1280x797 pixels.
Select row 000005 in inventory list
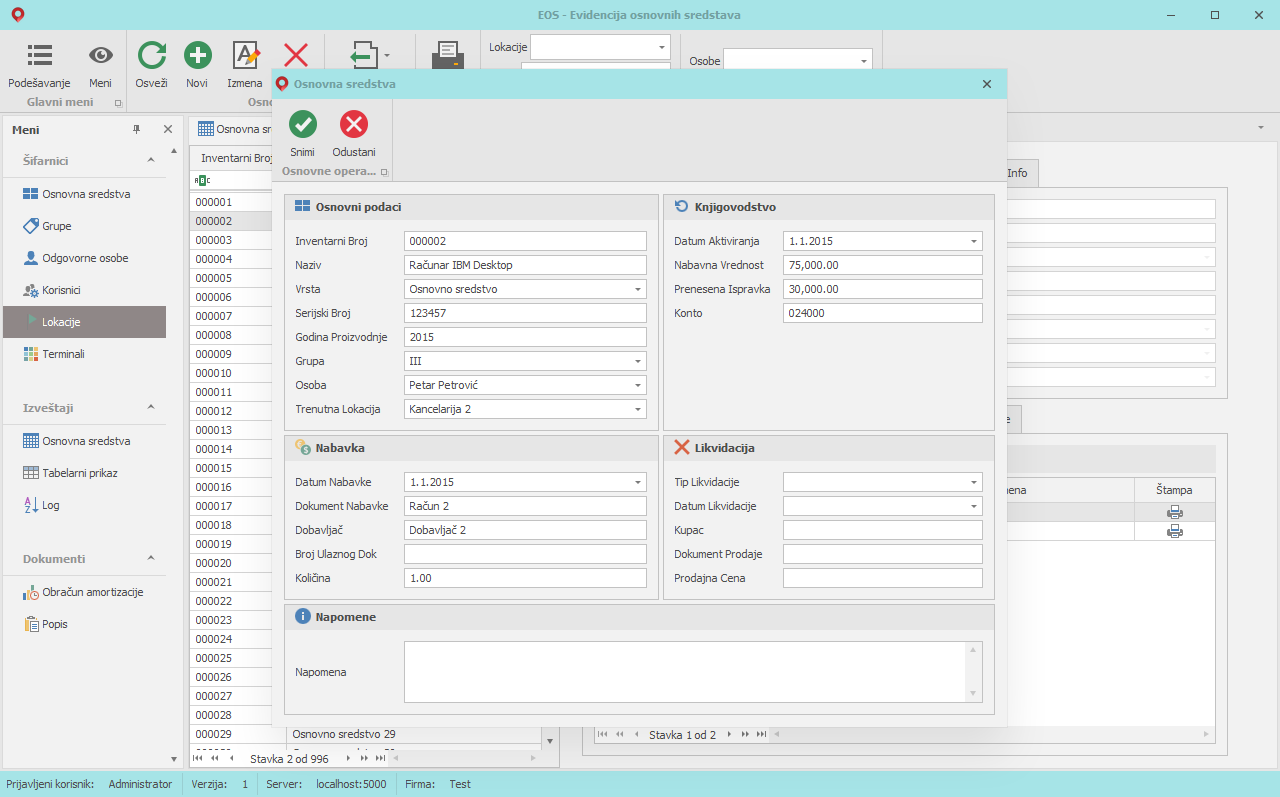tap(232, 278)
